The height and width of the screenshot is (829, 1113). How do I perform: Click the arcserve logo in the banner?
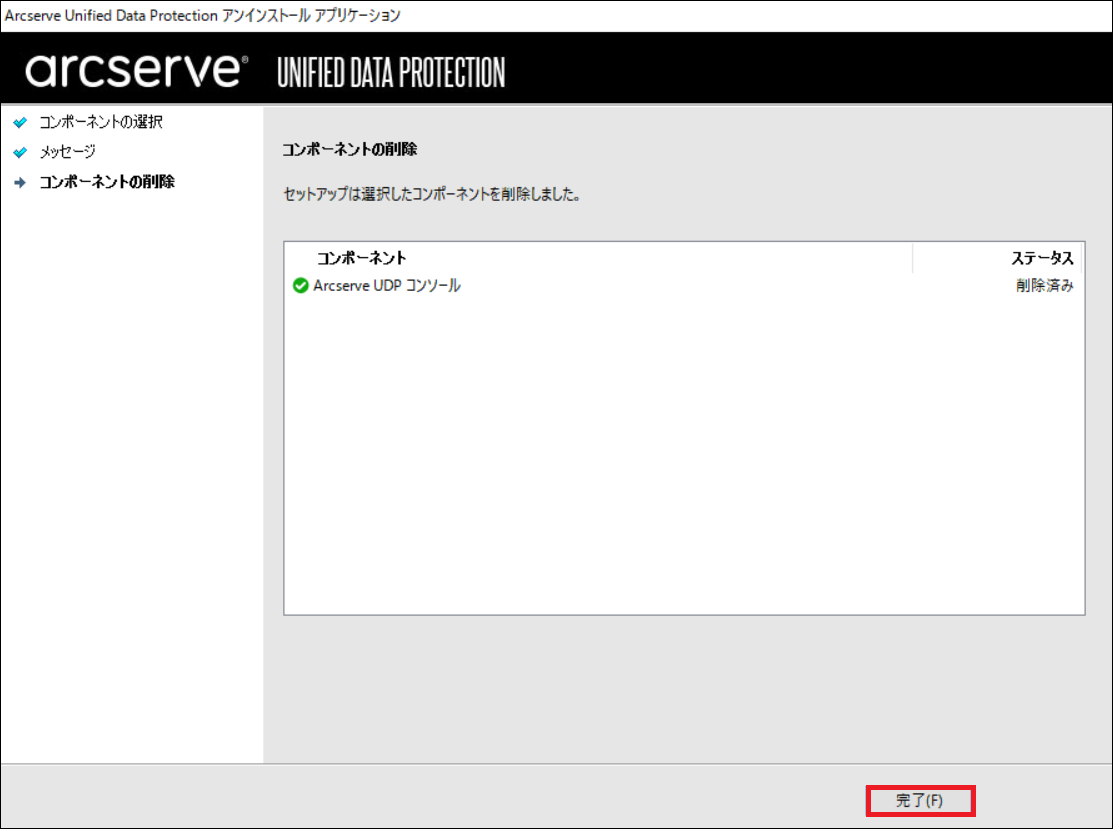[136, 70]
